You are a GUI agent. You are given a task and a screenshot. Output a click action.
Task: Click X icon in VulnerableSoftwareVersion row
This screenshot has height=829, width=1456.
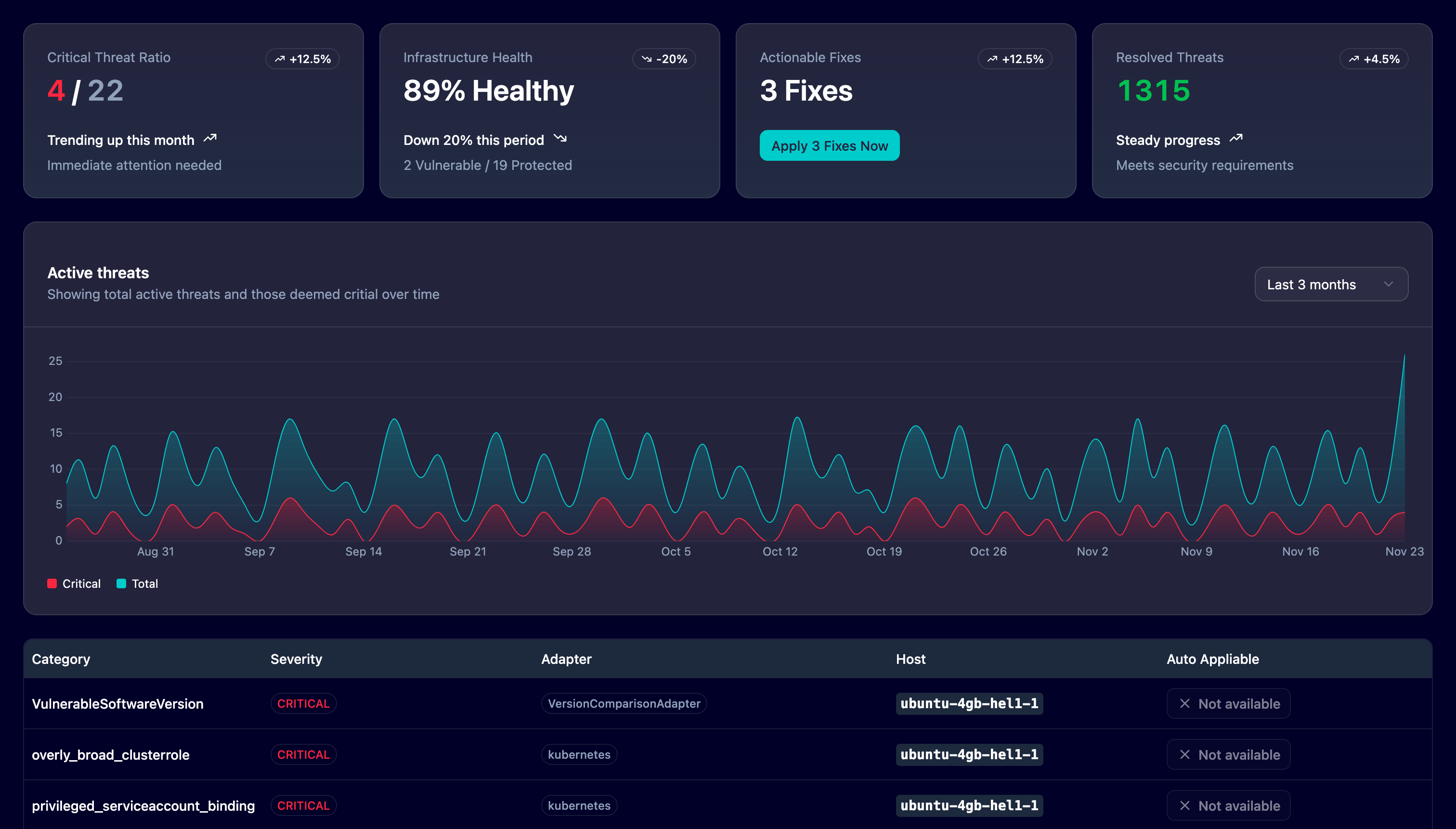tap(1184, 703)
